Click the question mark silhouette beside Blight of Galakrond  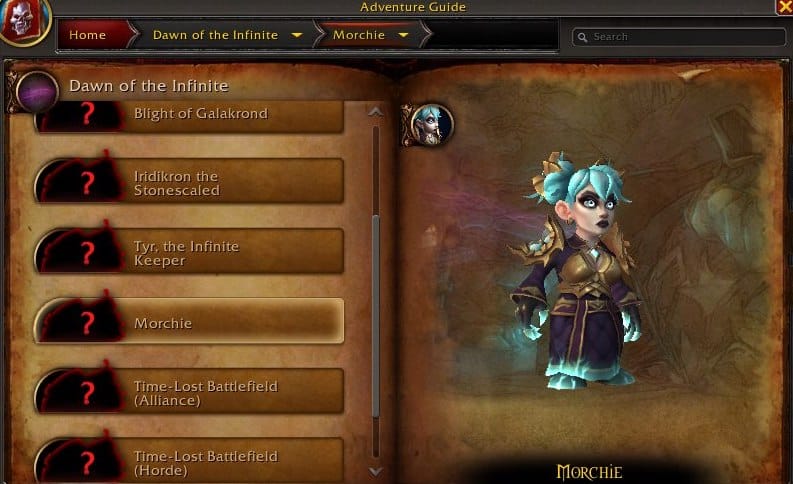(x=79, y=116)
